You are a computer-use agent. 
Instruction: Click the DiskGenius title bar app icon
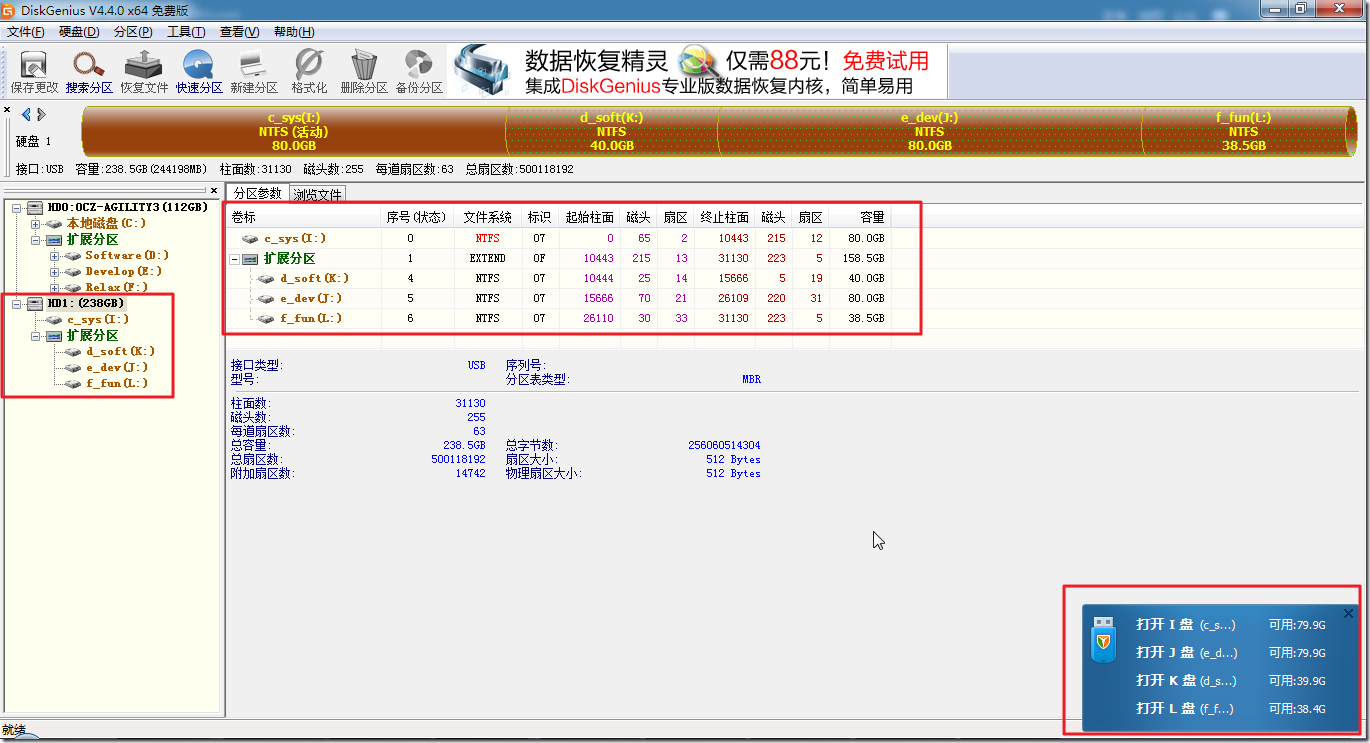pyautogui.click(x=10, y=10)
